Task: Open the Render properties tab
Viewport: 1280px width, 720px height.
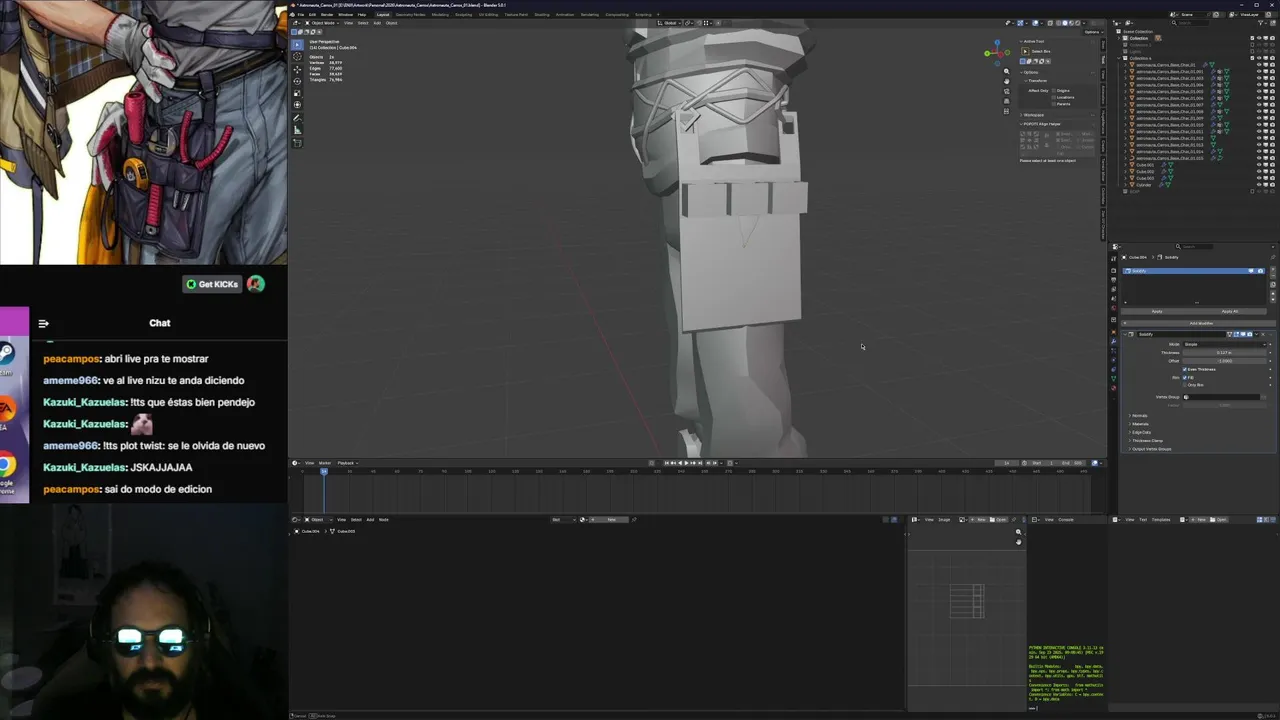Action: pyautogui.click(x=1114, y=271)
